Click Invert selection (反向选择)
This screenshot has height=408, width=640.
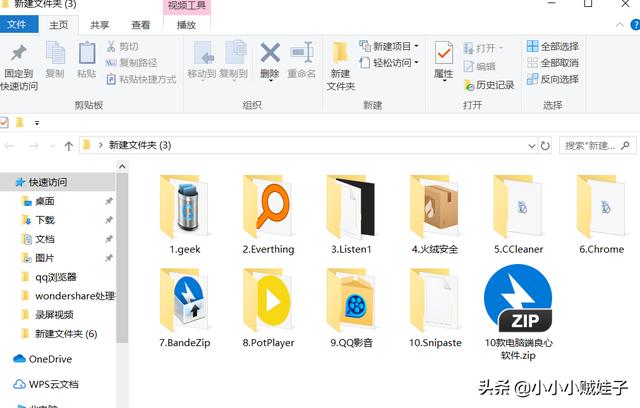point(553,79)
